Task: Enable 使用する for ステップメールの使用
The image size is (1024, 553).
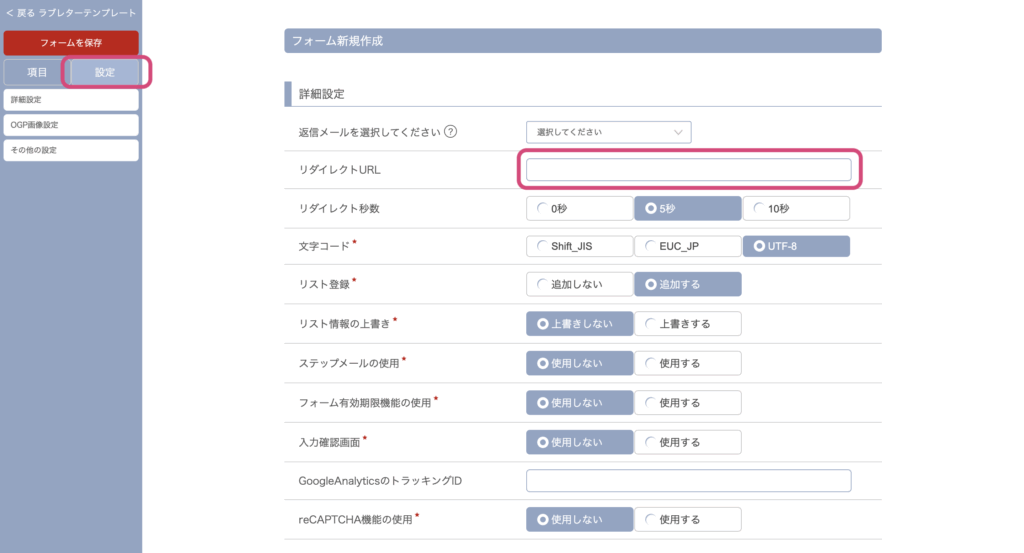Action: [688, 363]
